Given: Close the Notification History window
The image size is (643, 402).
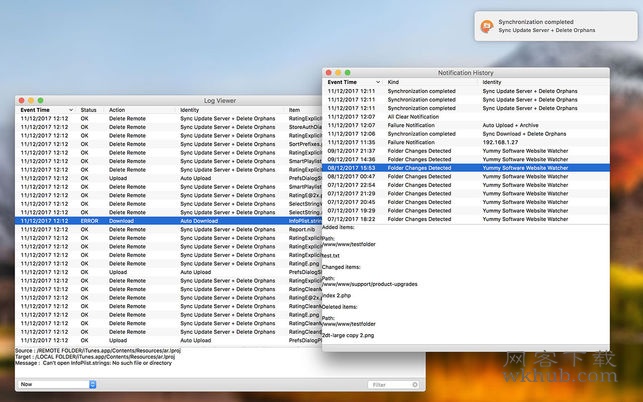Looking at the screenshot, I should (x=328, y=73).
